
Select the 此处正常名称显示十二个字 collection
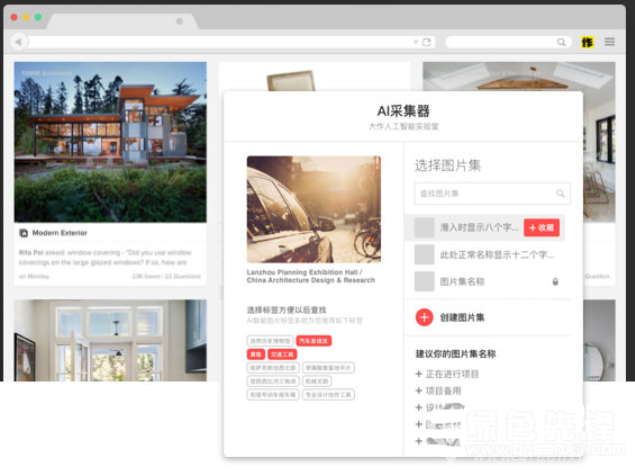[484, 255]
